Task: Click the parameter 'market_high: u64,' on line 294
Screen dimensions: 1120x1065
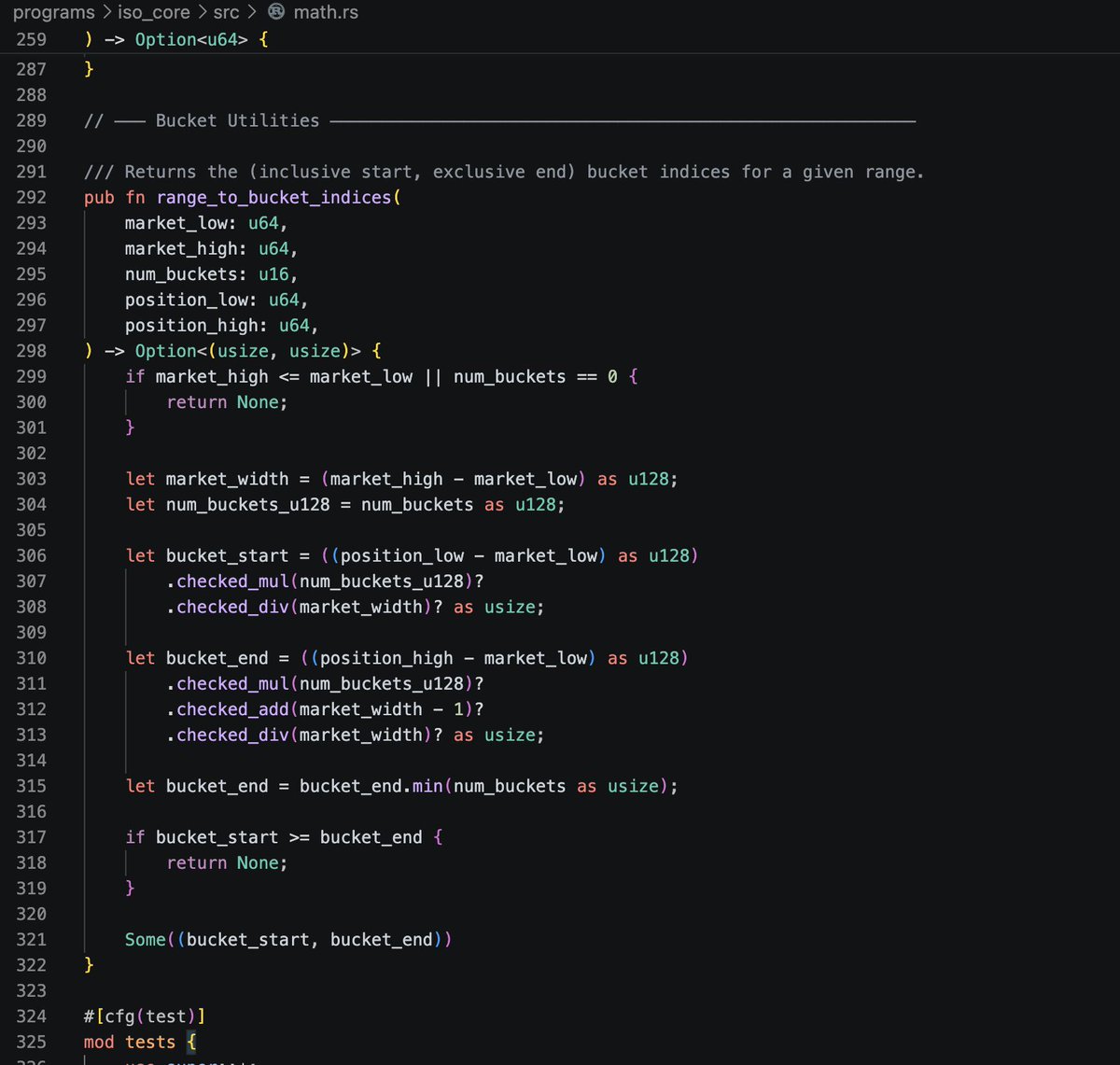Action: [x=212, y=248]
